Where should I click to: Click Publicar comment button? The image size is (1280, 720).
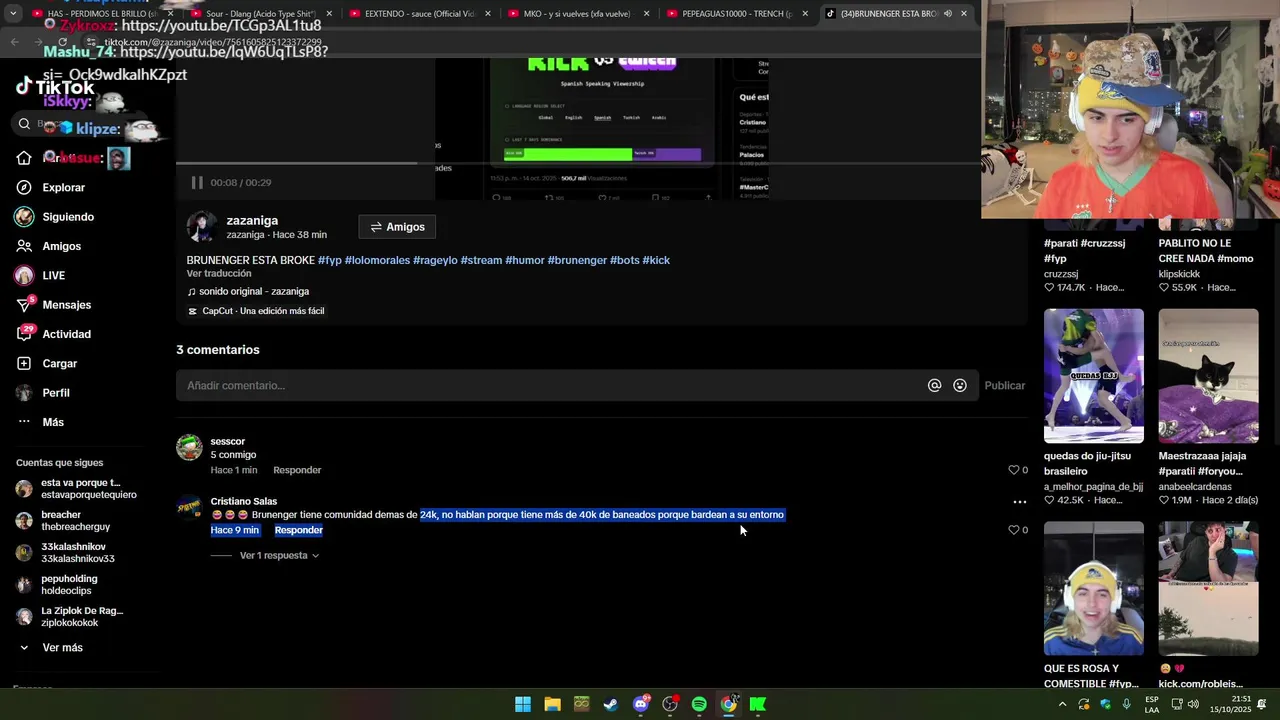click(1004, 385)
